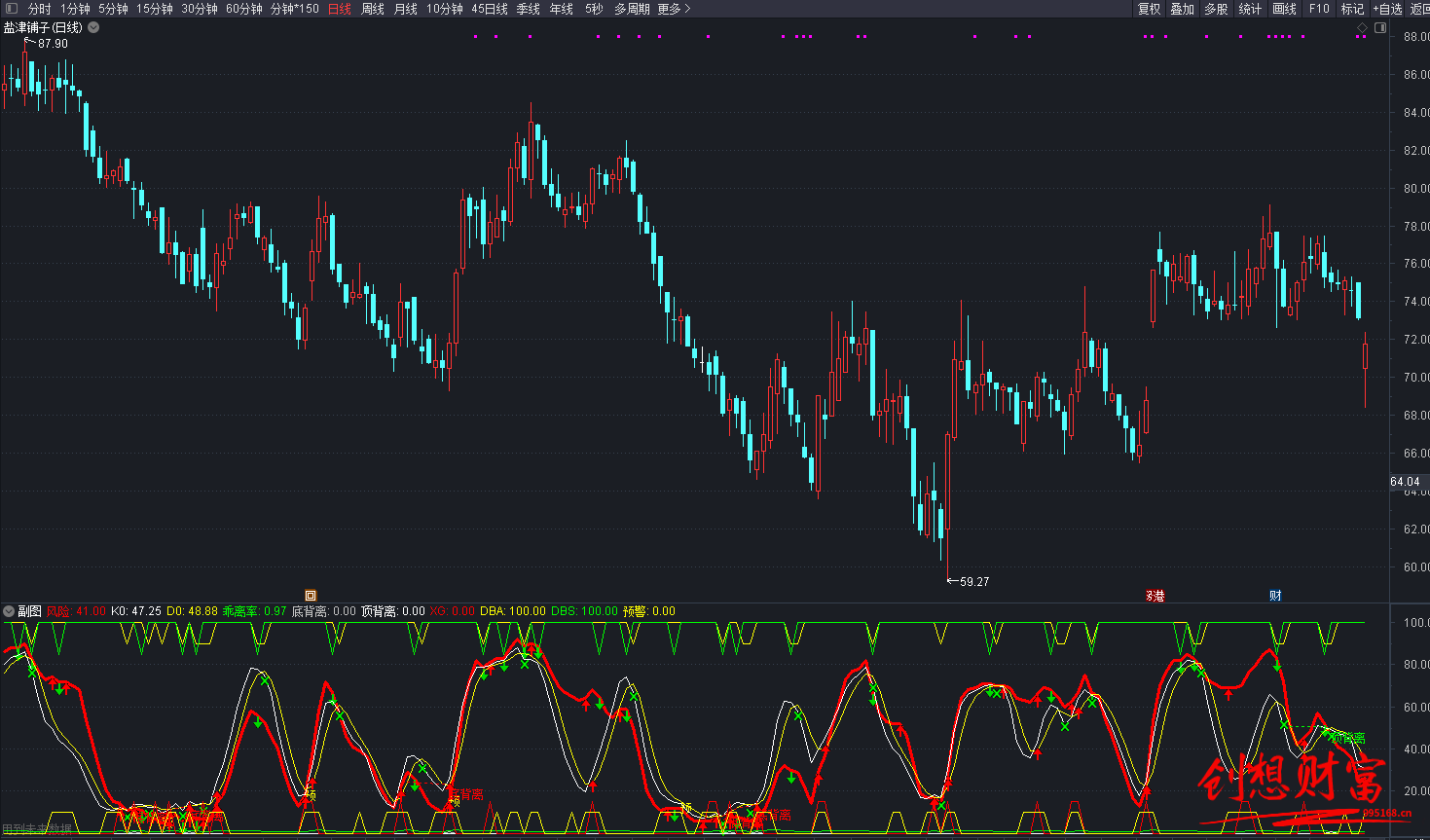Click the 87.90 high price label
The width and height of the screenshot is (1430, 840).
click(54, 44)
